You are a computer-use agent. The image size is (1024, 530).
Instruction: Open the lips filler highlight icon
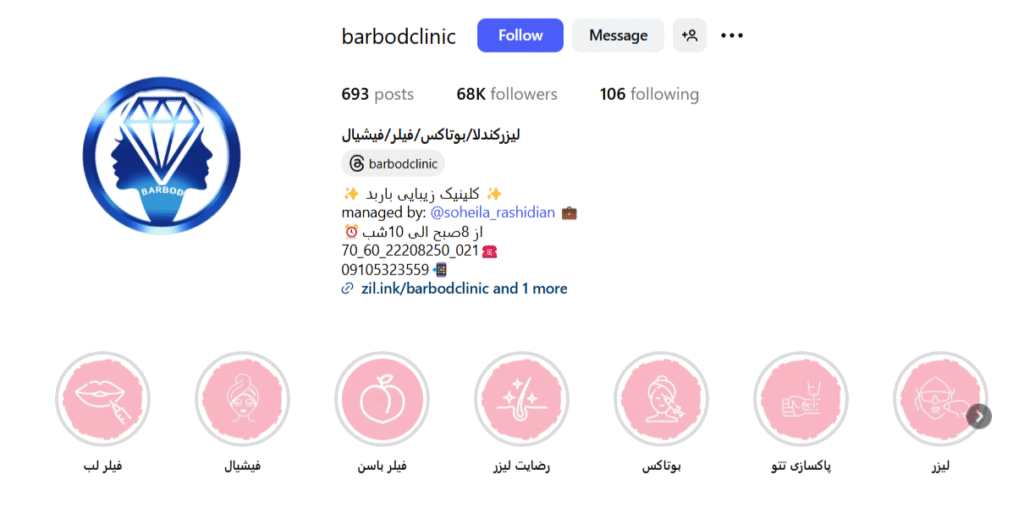pos(103,399)
